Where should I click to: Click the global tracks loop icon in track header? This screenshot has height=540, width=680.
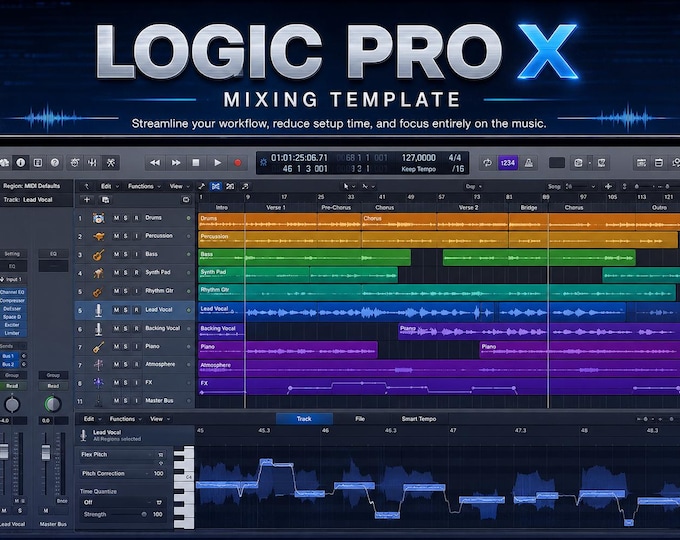[186, 200]
